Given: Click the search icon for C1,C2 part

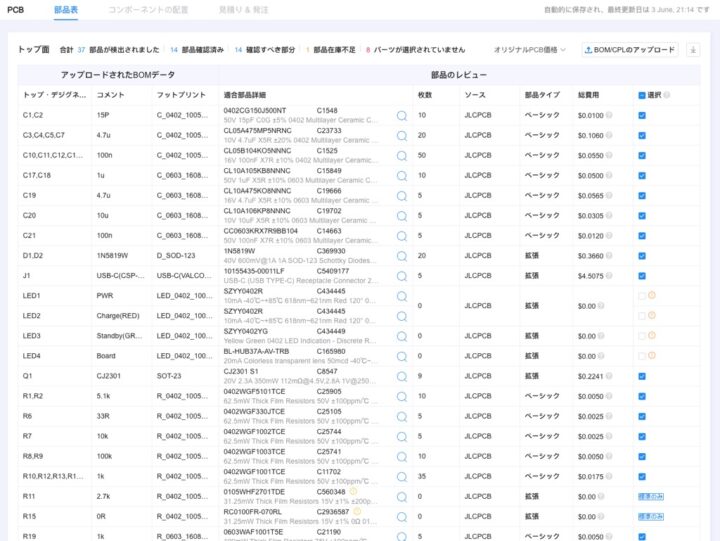Looking at the screenshot, I should click(402, 115).
